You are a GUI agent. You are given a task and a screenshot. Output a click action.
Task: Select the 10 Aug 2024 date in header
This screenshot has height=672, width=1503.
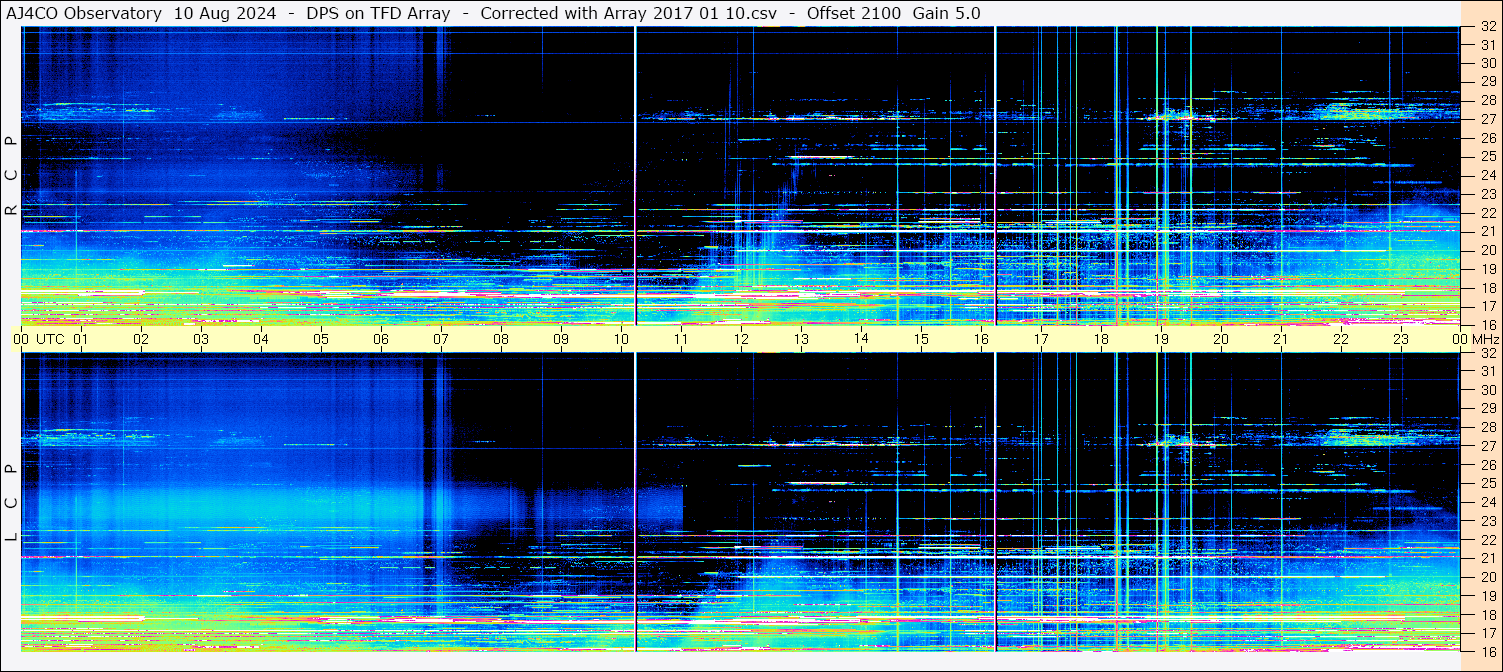pos(225,13)
